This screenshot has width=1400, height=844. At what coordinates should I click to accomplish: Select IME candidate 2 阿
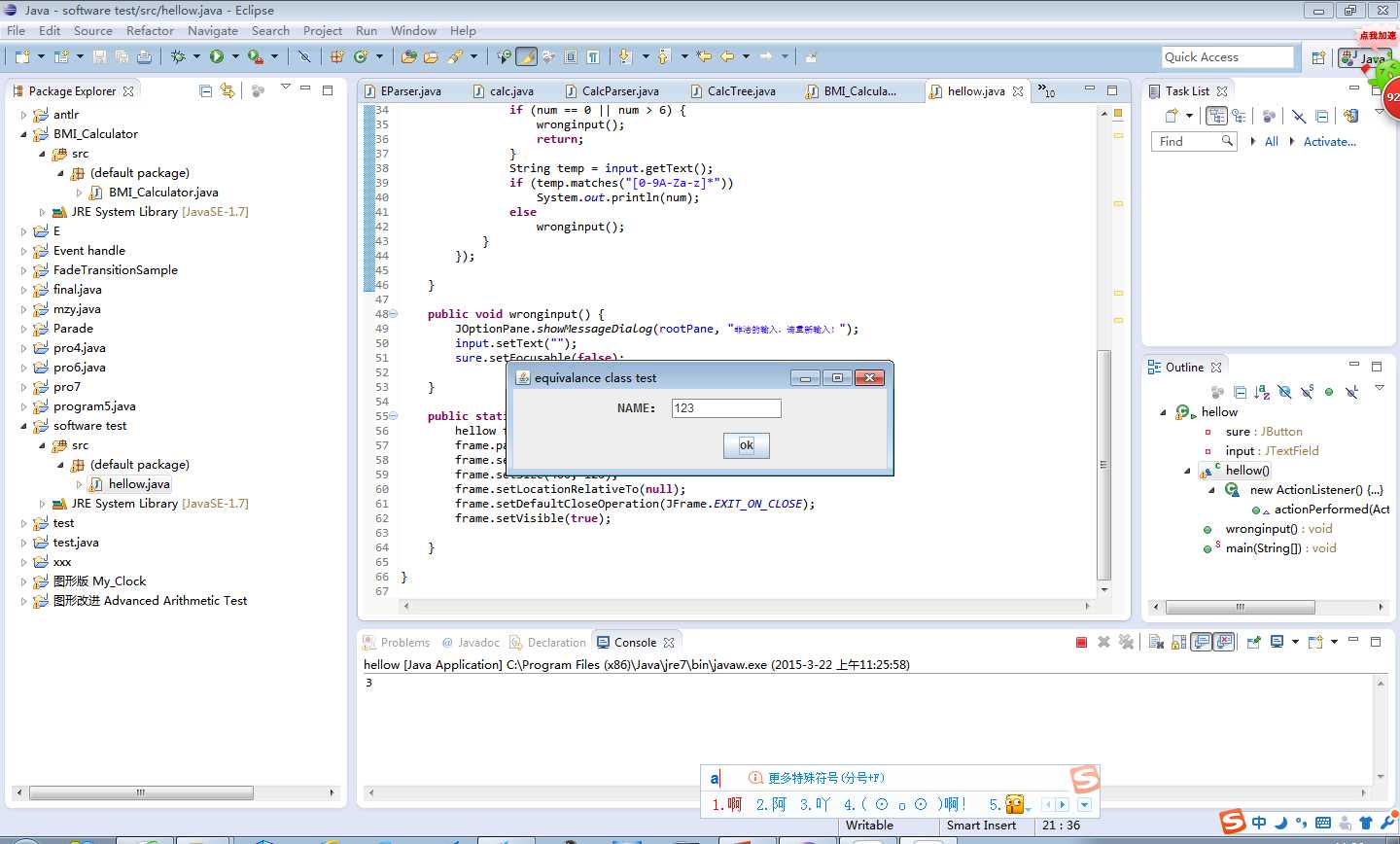click(x=771, y=804)
